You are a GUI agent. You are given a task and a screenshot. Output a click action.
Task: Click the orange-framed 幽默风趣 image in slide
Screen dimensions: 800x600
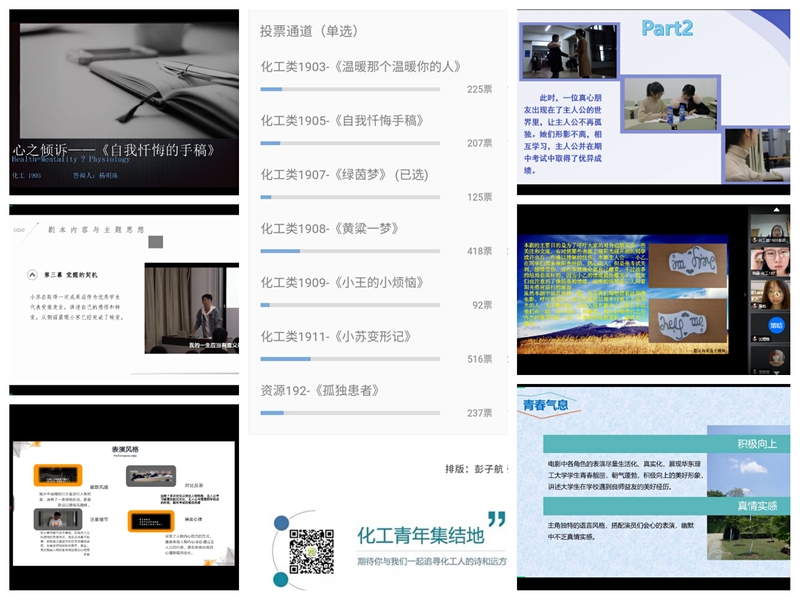pyautogui.click(x=59, y=475)
